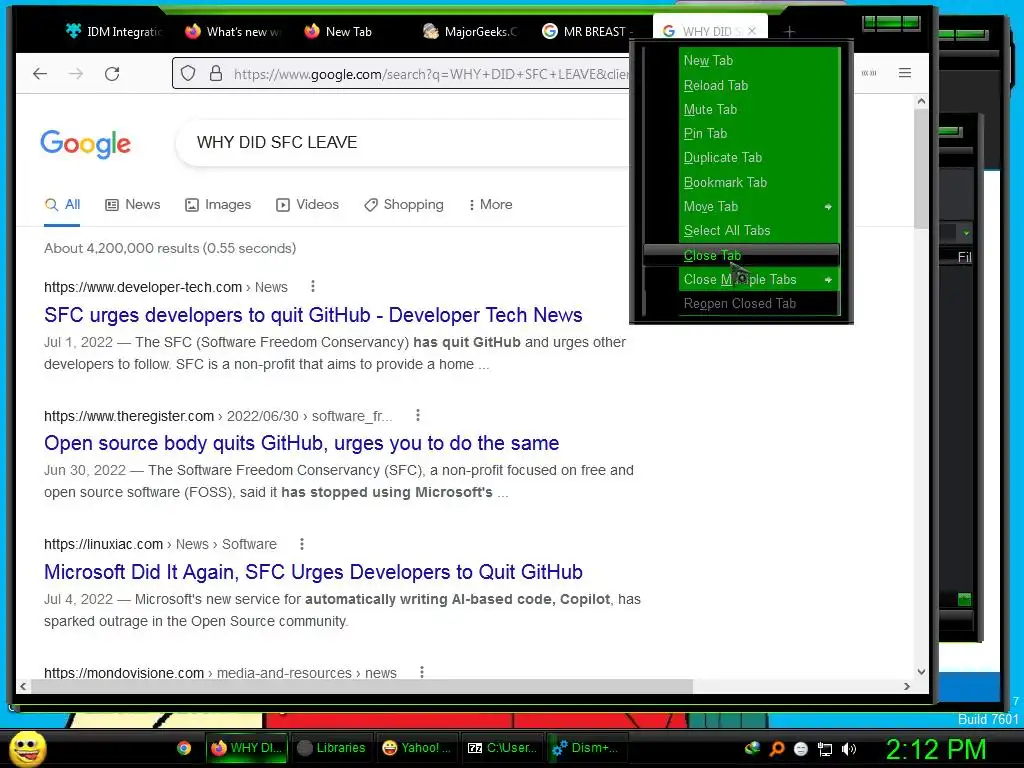Choose Duplicate Tab in the context menu
1024x768 pixels.
[741, 158]
